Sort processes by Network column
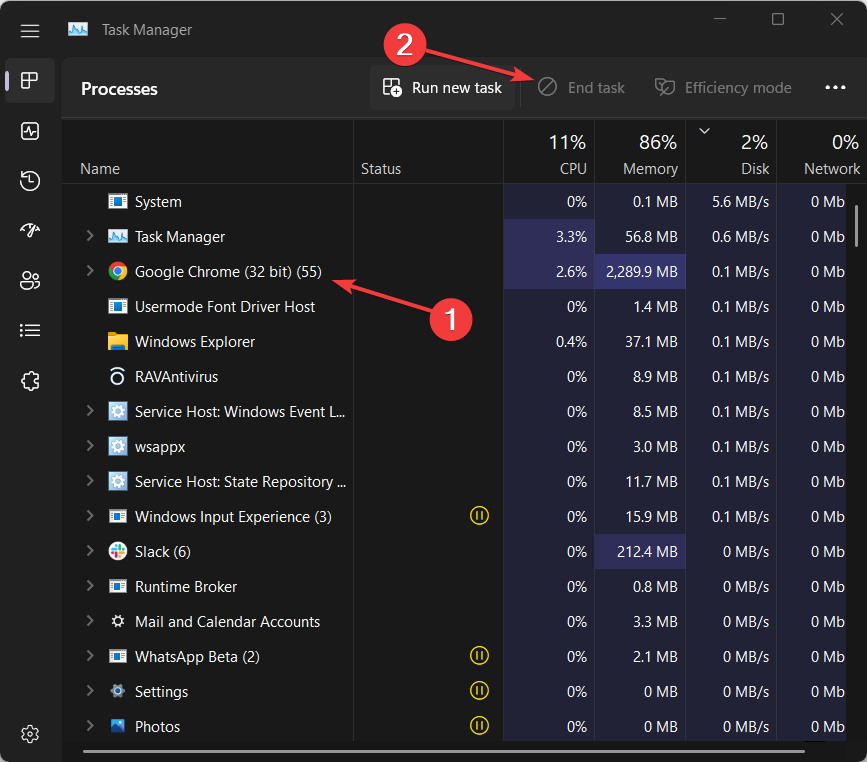The width and height of the screenshot is (867, 762). click(x=822, y=152)
